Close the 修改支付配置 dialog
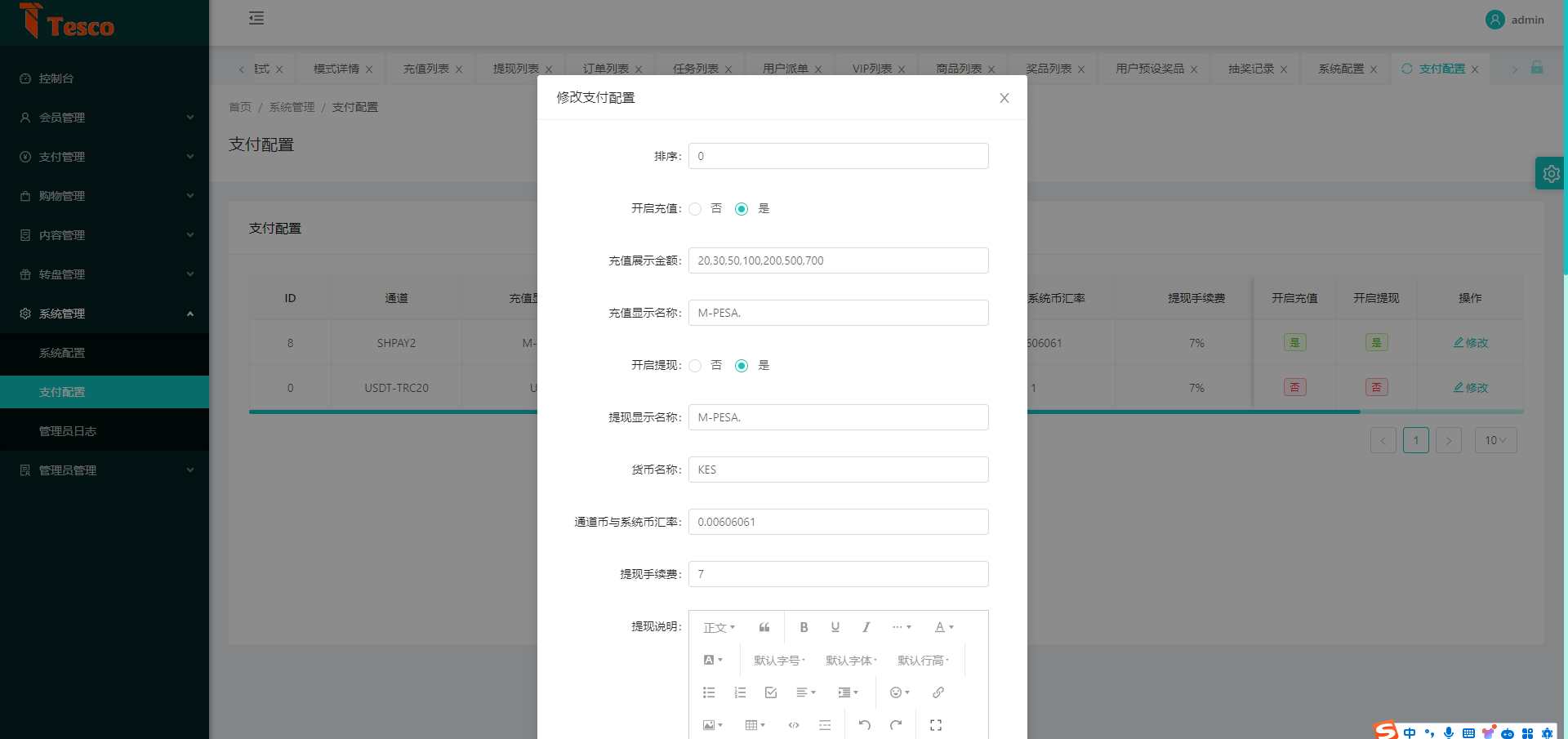 tap(1004, 98)
